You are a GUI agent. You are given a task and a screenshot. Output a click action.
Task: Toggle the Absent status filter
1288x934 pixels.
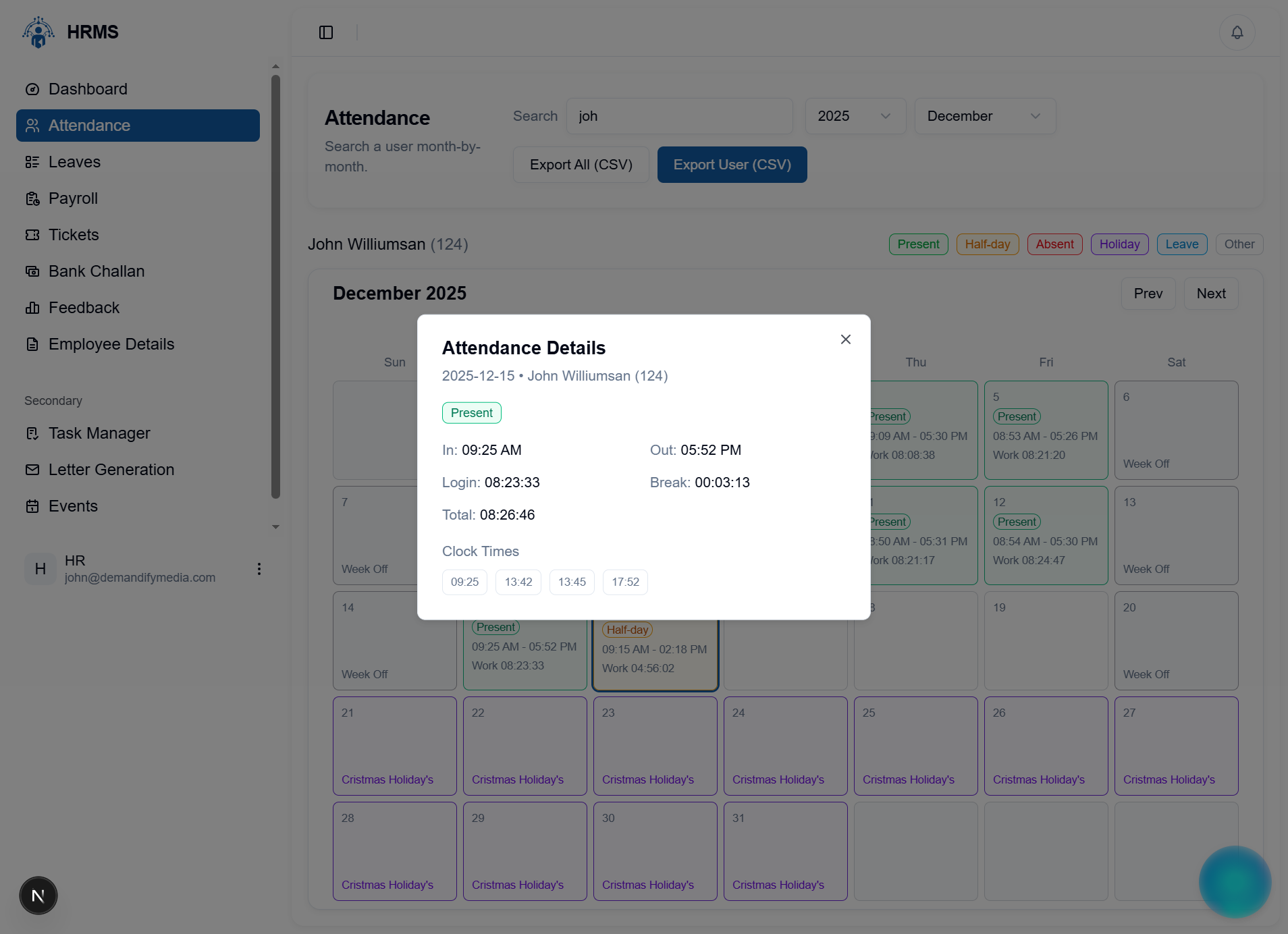click(x=1054, y=244)
